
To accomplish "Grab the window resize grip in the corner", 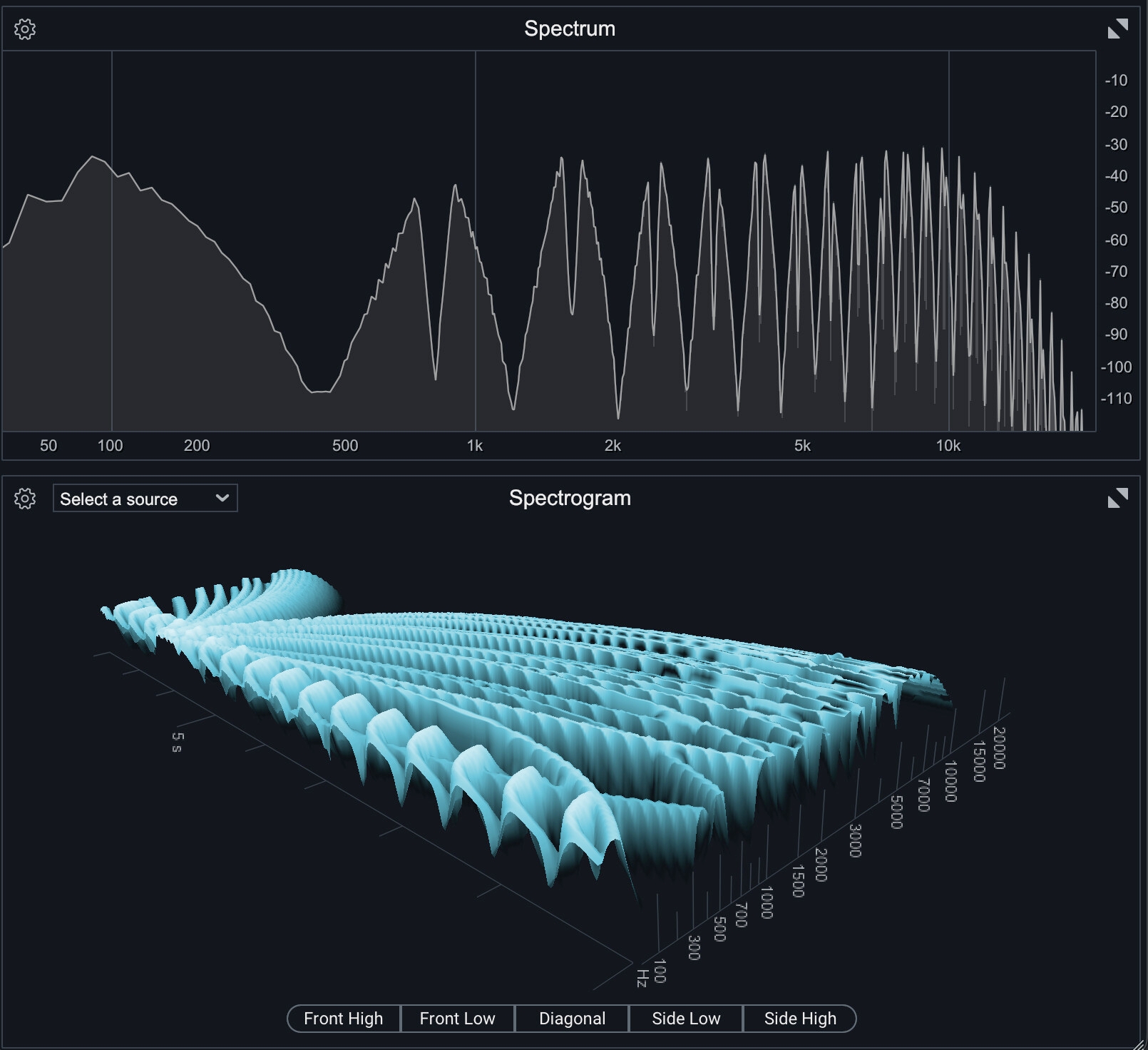I will click(1139, 1043).
